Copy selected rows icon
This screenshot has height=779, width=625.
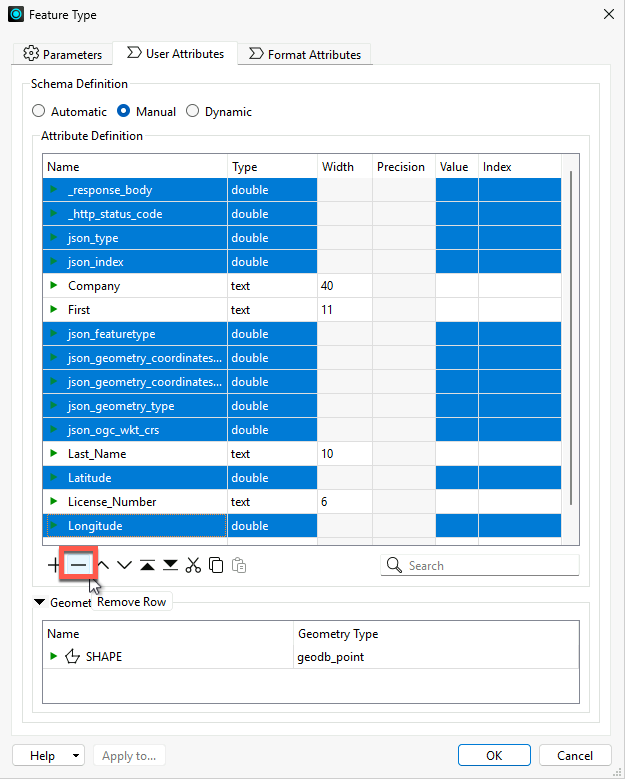click(x=216, y=565)
